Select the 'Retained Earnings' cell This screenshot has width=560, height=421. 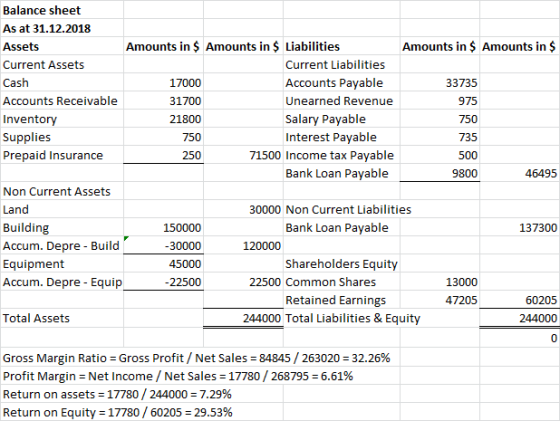341,300
